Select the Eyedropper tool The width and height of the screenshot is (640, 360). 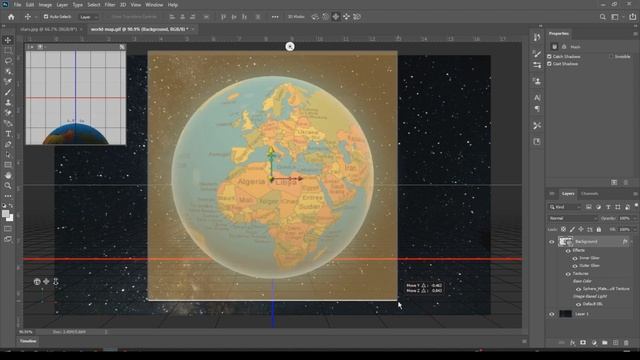click(x=8, y=82)
